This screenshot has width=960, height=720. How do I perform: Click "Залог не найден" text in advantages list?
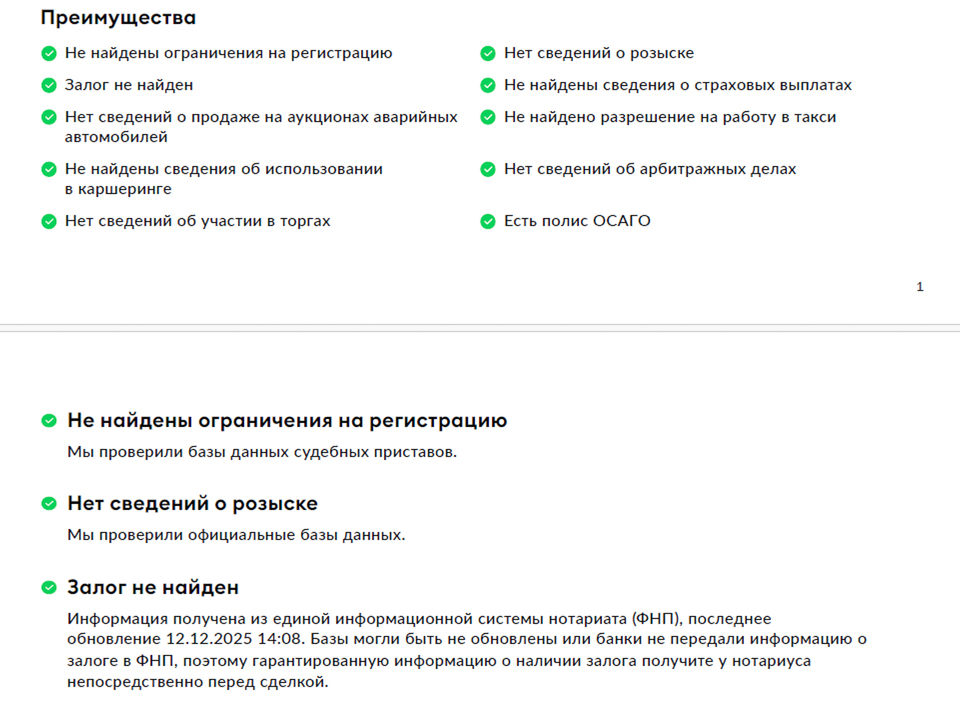click(129, 86)
